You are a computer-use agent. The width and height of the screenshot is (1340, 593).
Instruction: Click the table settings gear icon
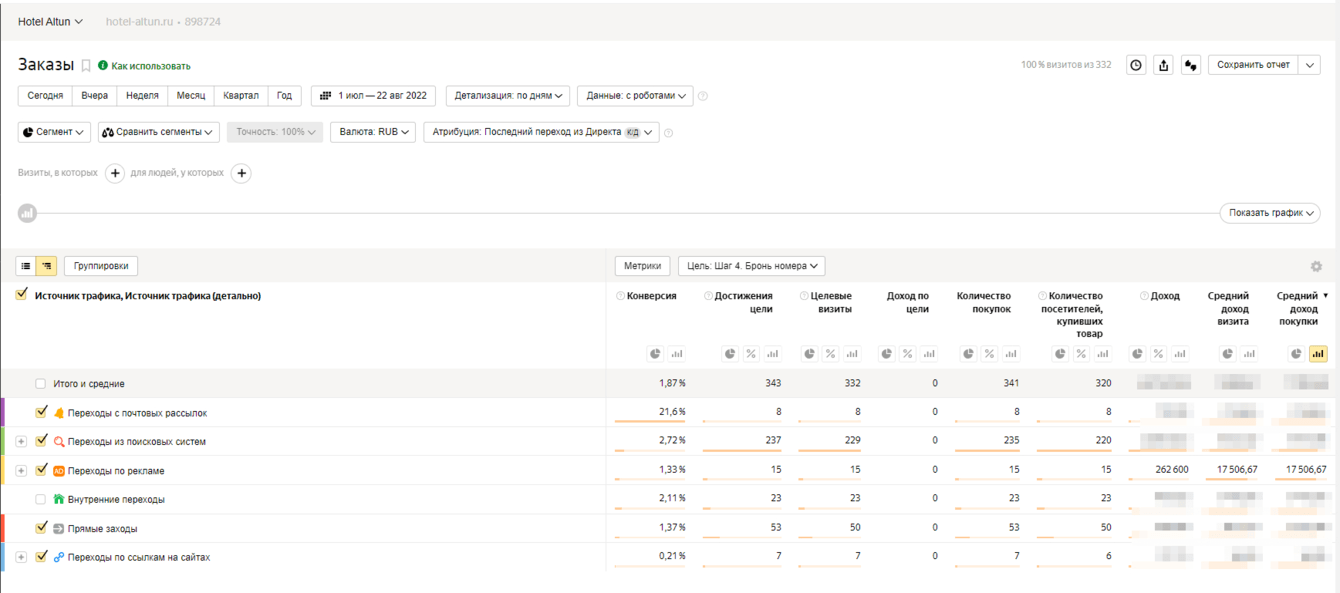[x=1316, y=266]
